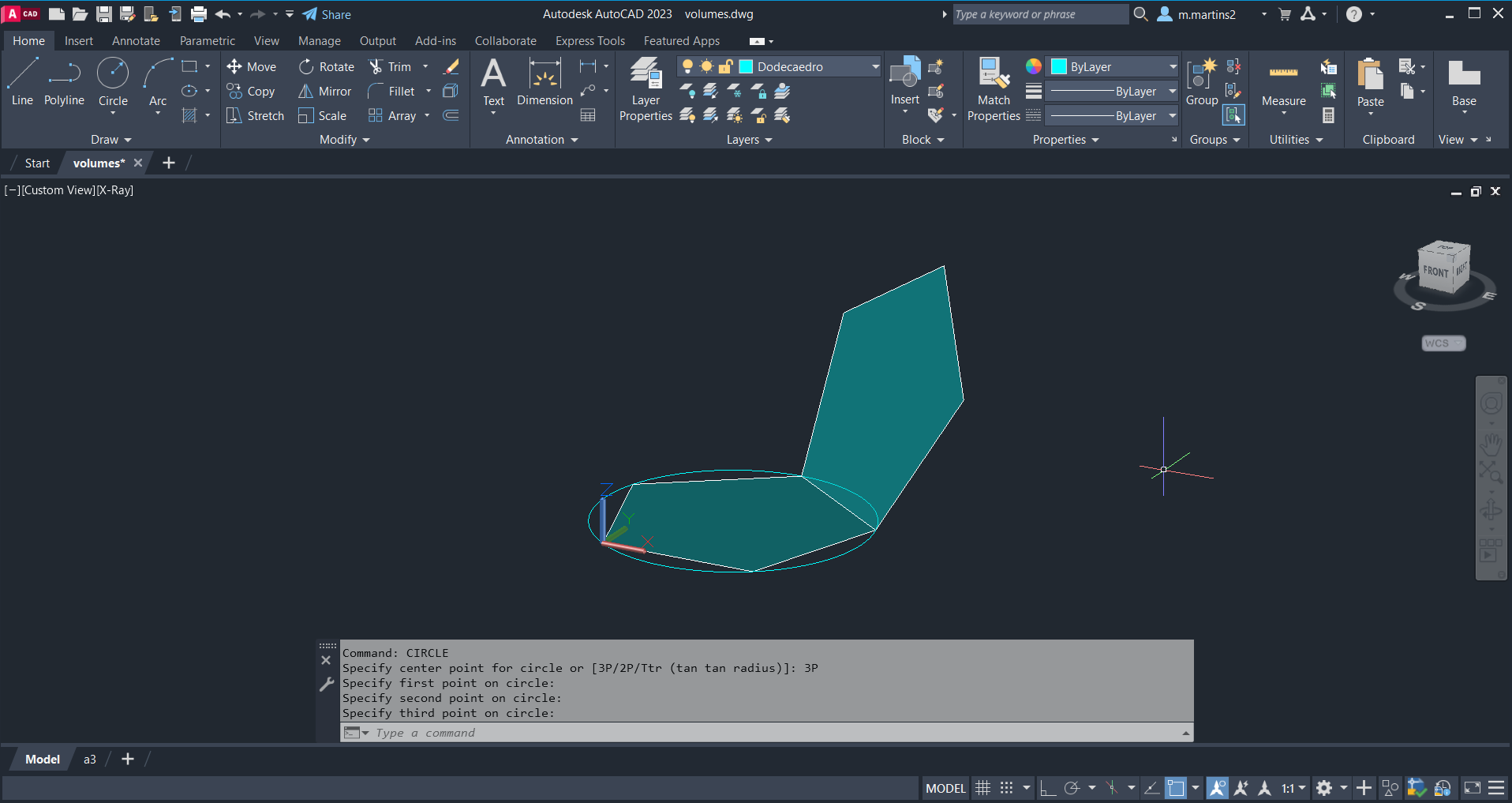Click the Match Properties tool
1512x803 pixels.
(x=994, y=88)
